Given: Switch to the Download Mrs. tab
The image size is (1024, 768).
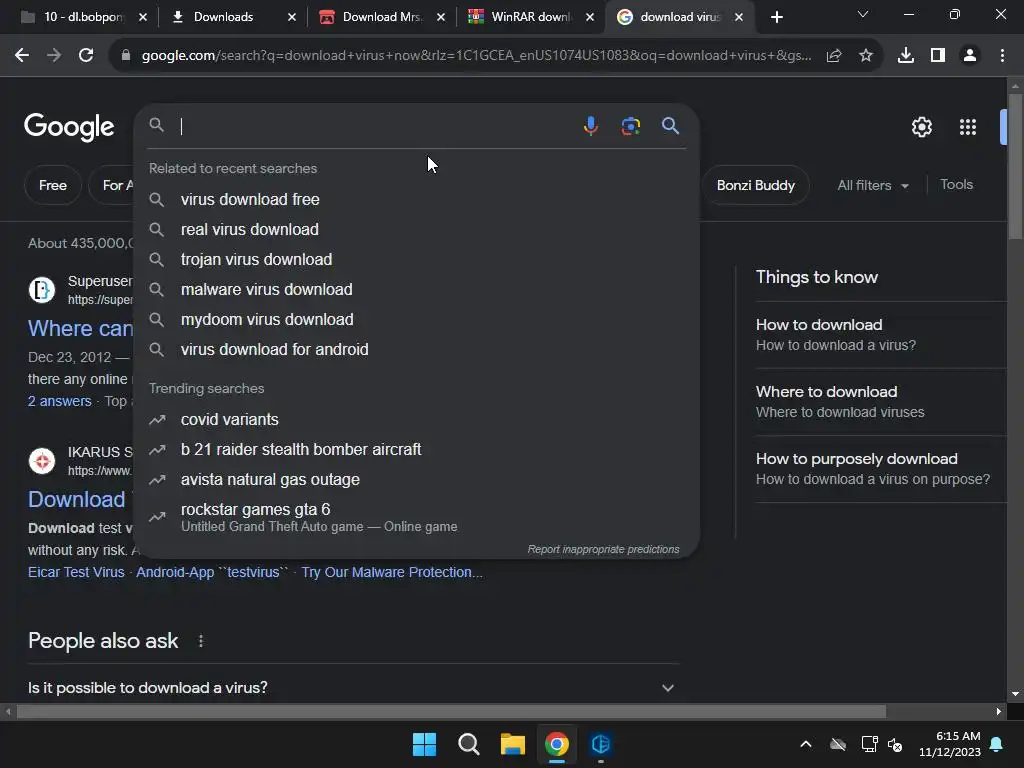Looking at the screenshot, I should click(x=372, y=17).
